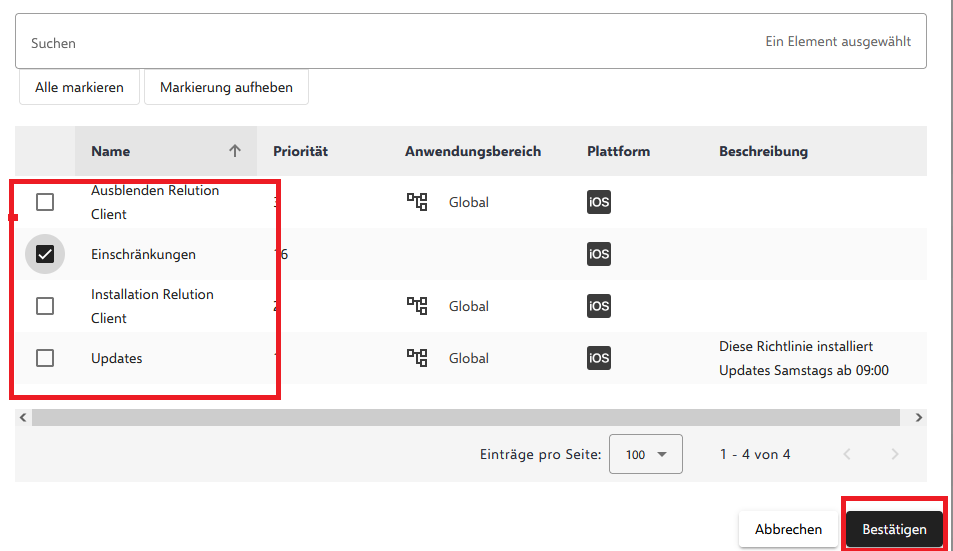Select the 'Updates' policy name

(x=117, y=358)
